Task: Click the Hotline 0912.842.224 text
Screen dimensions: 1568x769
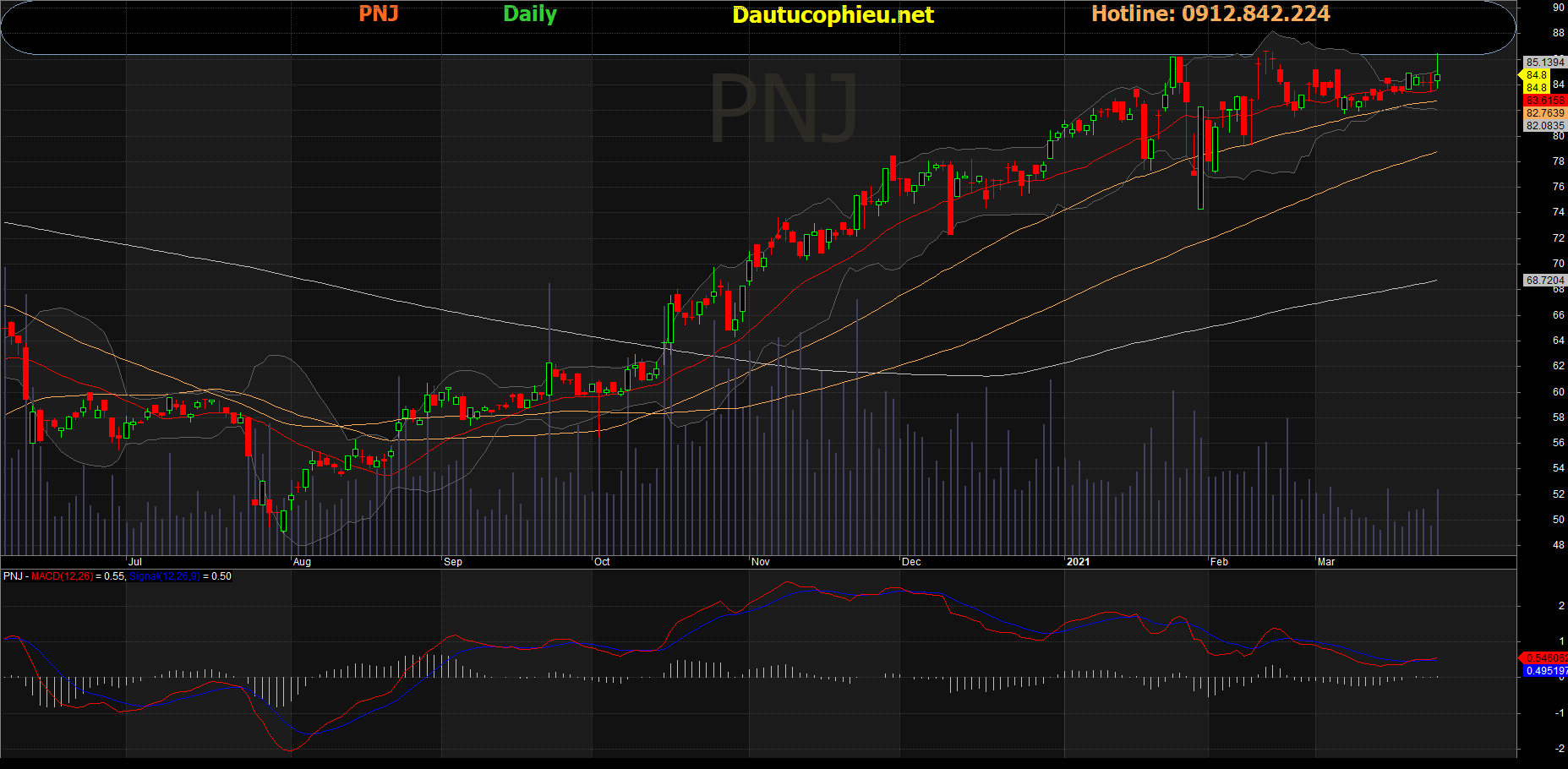Action: 1210,14
